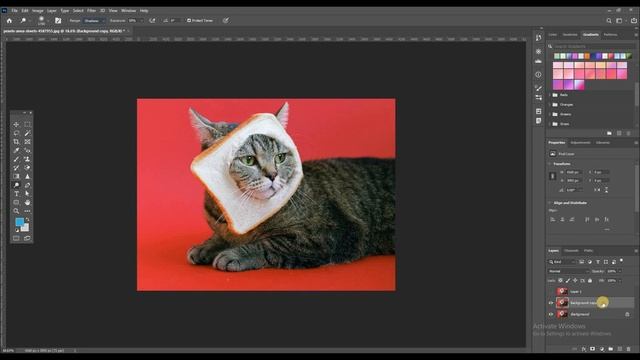
Task: Toggle the width-height link in Transform
Action: click(x=553, y=176)
